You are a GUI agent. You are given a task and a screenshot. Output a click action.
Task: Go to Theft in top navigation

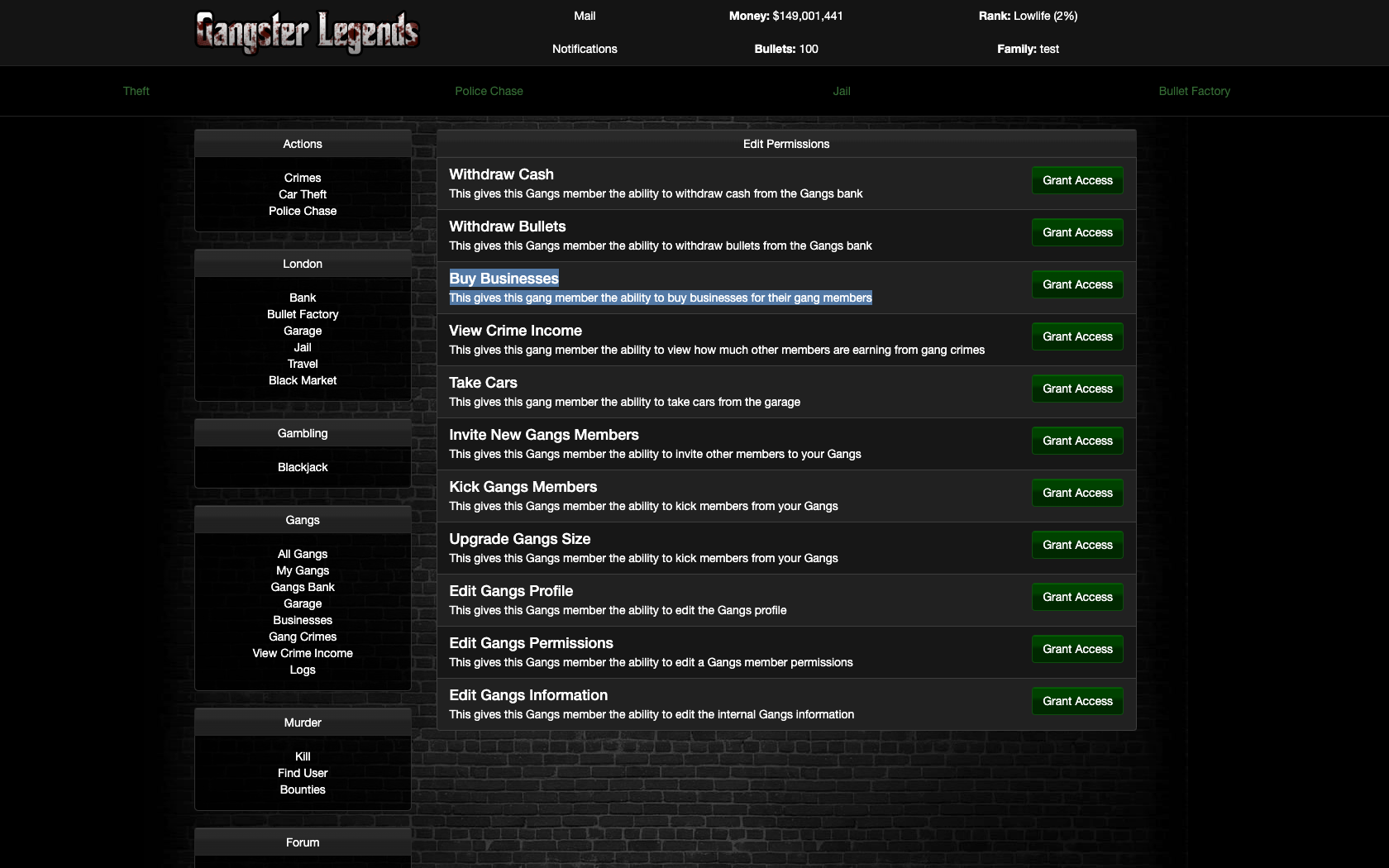tap(136, 91)
